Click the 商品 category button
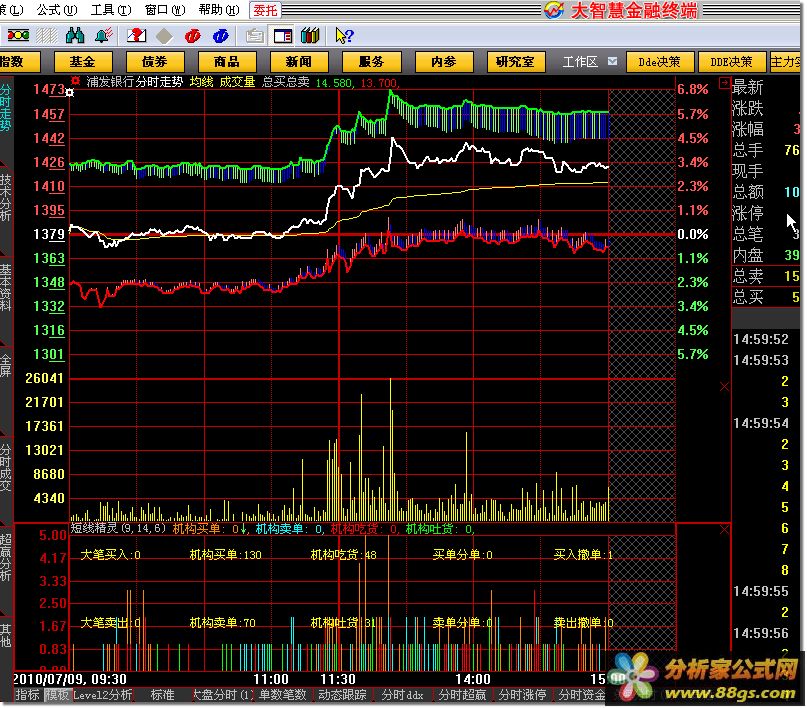The height and width of the screenshot is (708, 807). coord(227,62)
